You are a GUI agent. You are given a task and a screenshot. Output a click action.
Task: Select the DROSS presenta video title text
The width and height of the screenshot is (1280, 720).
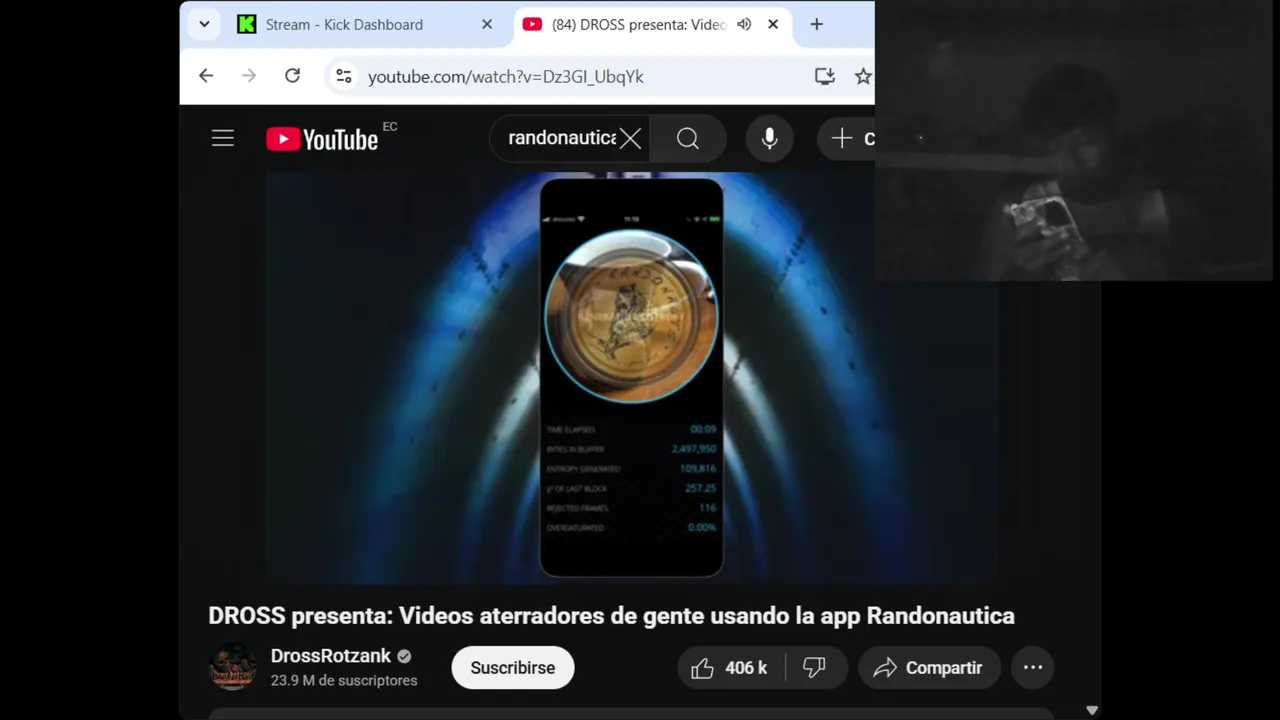click(x=611, y=616)
